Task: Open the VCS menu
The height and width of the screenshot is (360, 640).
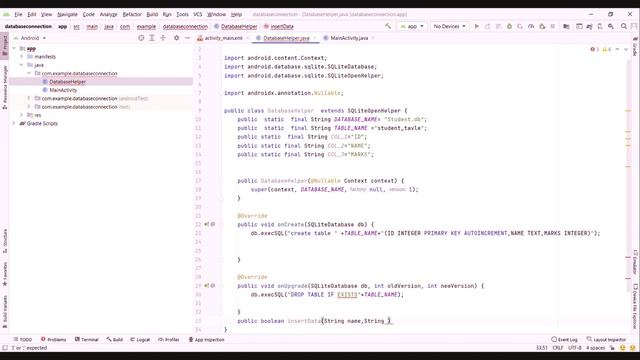Action: [x=198, y=14]
